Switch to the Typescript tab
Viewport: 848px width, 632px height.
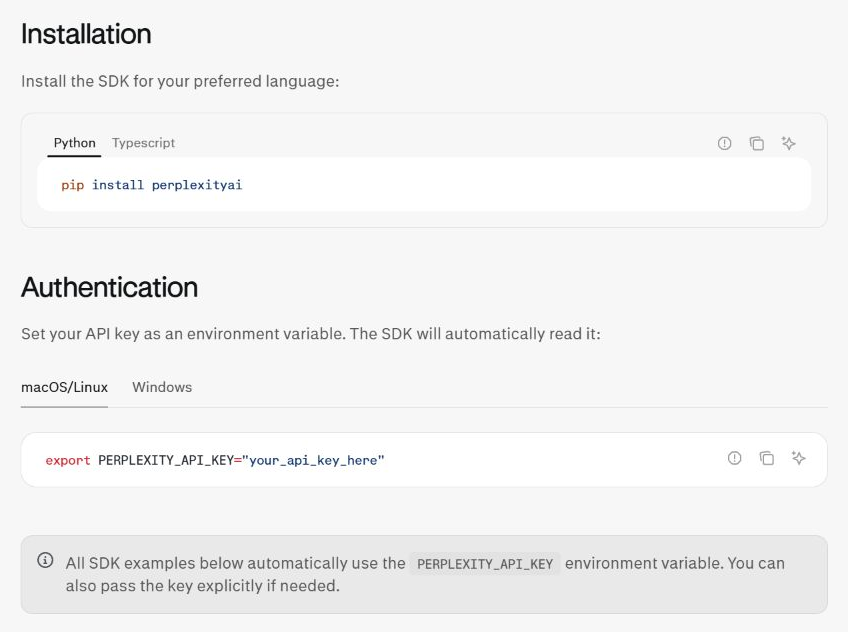coord(143,143)
